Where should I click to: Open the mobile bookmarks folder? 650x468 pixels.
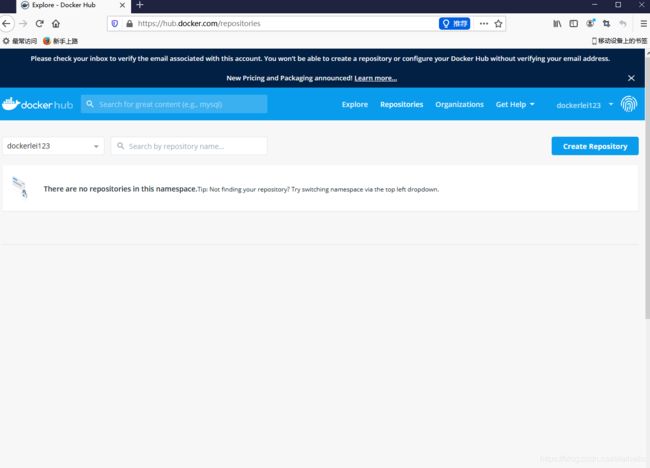(619, 41)
